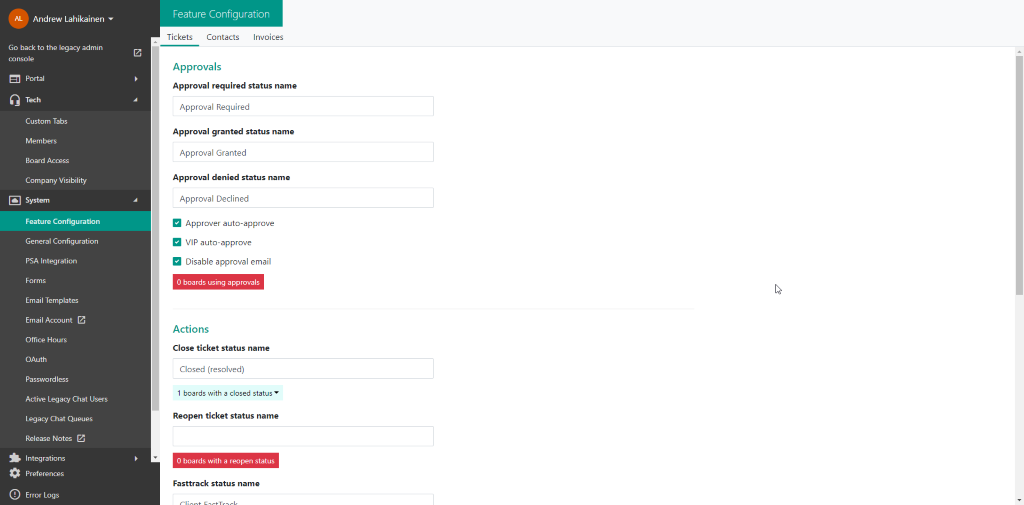Viewport: 1024px width, 505px height.
Task: Switch to the Contacts tab
Action: coord(223,37)
